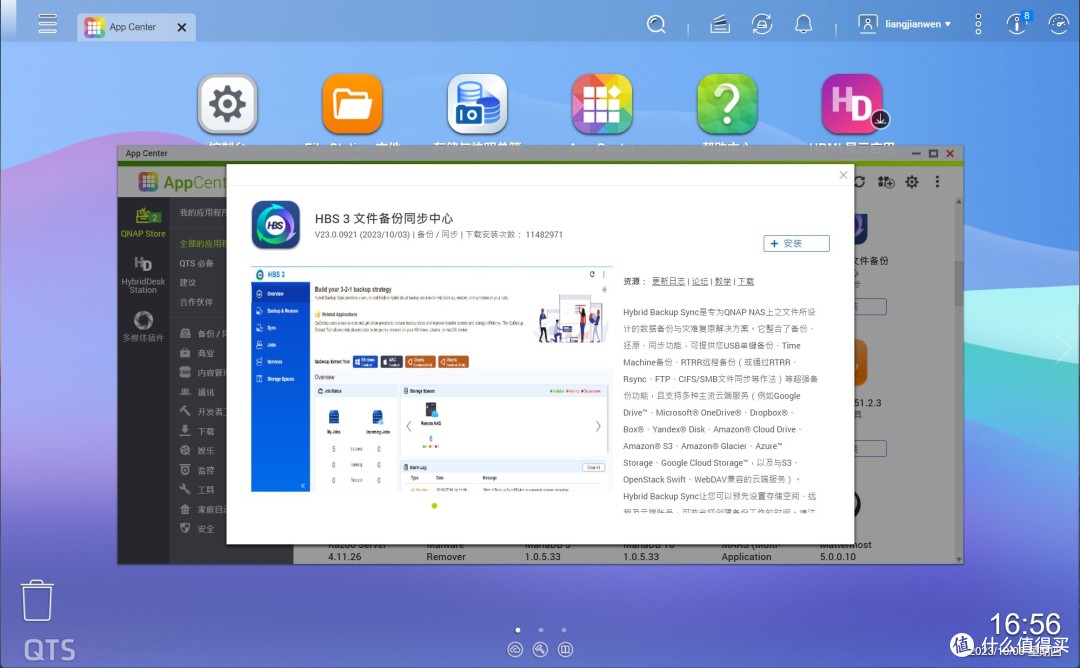
Task: Open the App Center three-dot more menu
Action: (x=937, y=182)
